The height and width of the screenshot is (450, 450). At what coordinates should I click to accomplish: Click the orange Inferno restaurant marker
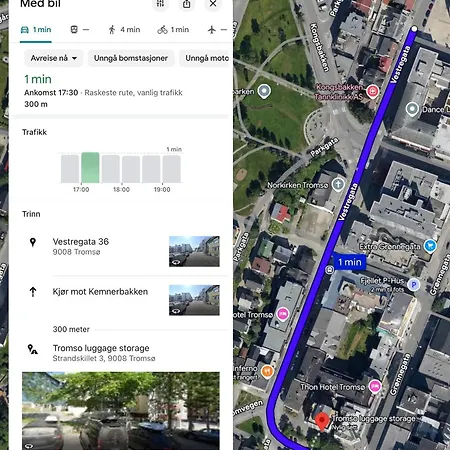click(267, 371)
